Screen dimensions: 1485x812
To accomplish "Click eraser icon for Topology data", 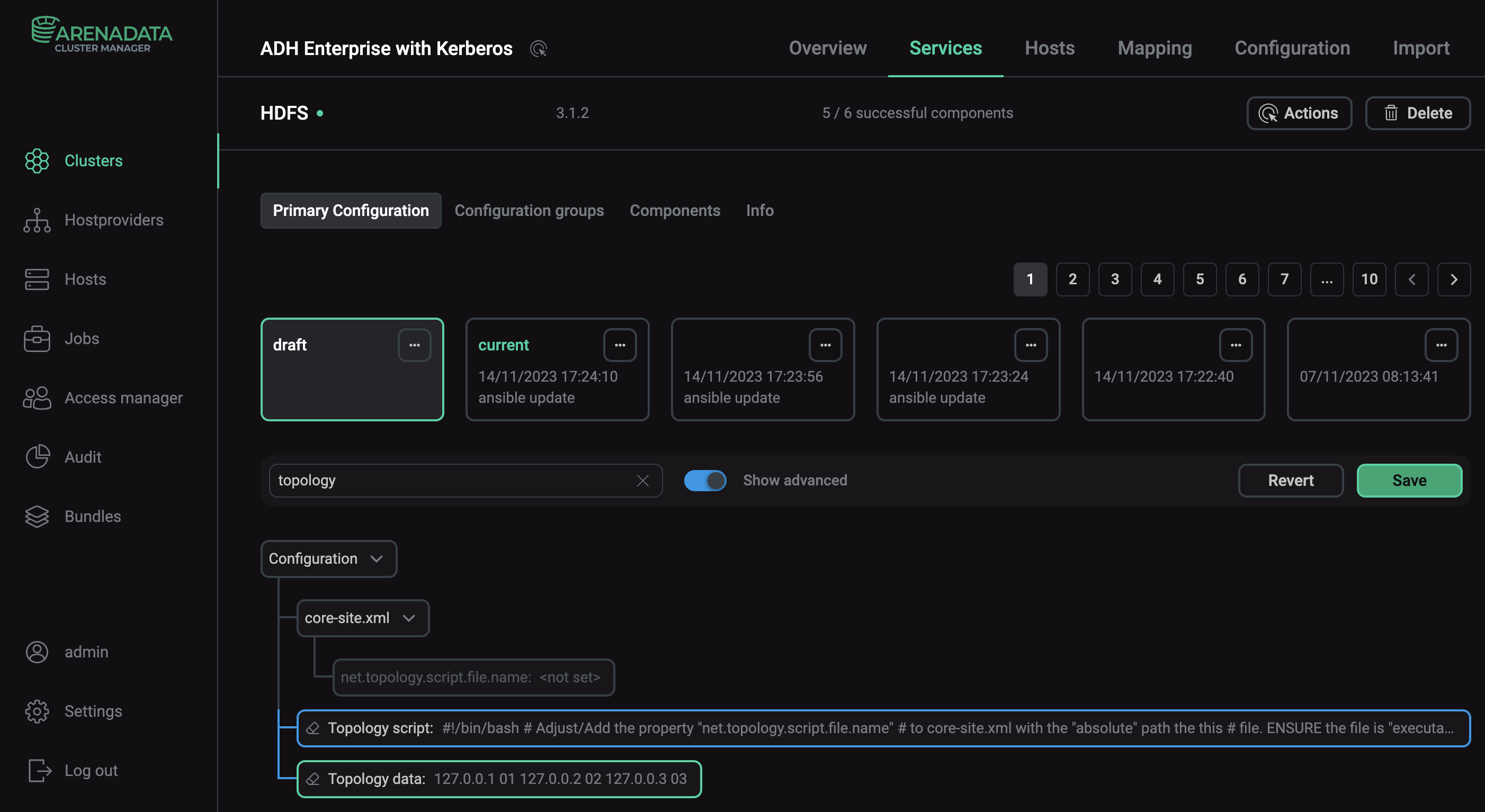I will [x=312, y=779].
